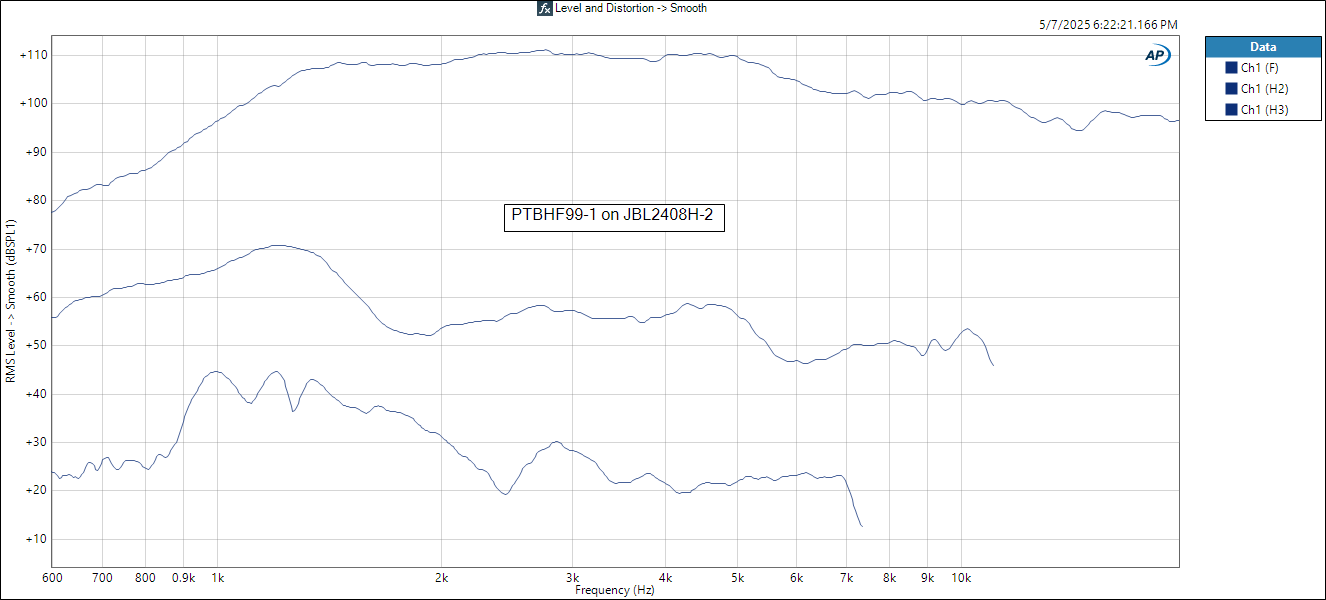This screenshot has height=600, width=1326.
Task: Click the +70 y-axis tick label
Action: pos(36,249)
